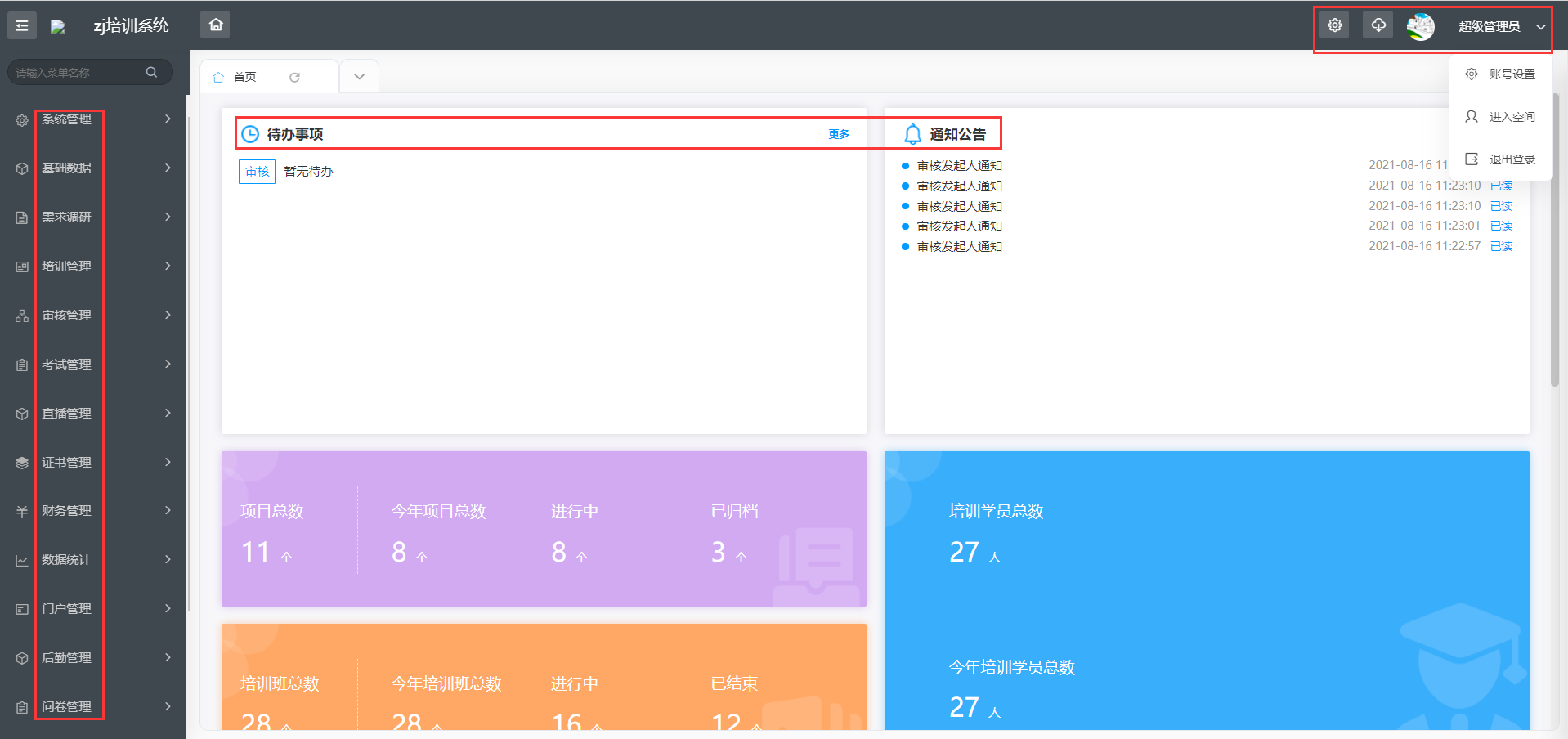The height and width of the screenshot is (739, 1568).
Task: Select 进入空间 in the user menu
Action: tap(1512, 117)
